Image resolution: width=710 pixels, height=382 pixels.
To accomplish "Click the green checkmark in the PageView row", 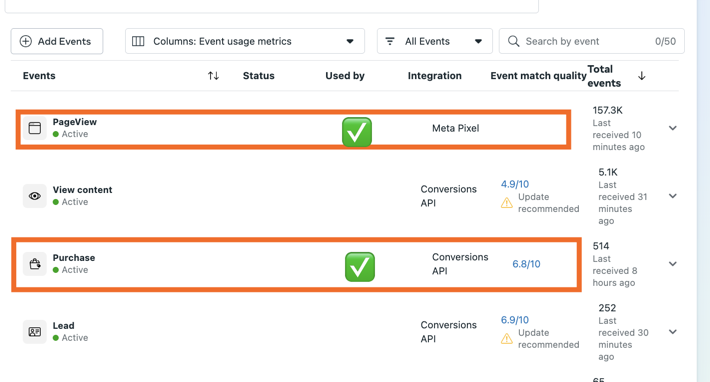I will click(357, 132).
